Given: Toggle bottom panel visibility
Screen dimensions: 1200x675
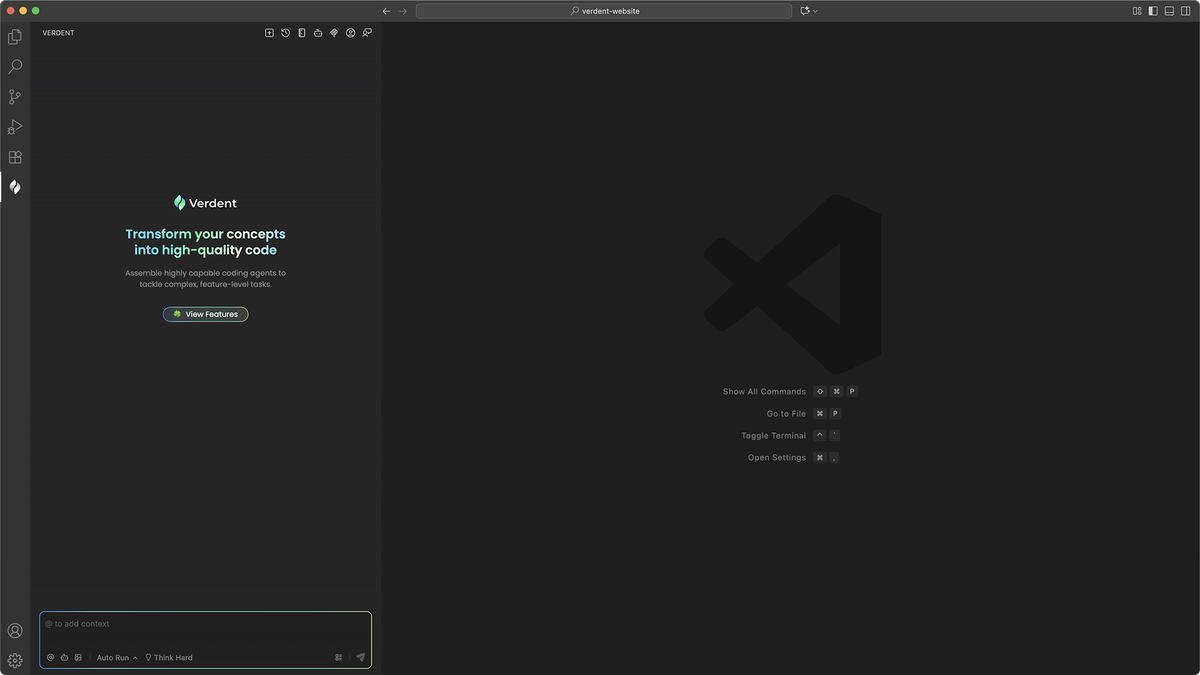Looking at the screenshot, I should [x=1169, y=11].
